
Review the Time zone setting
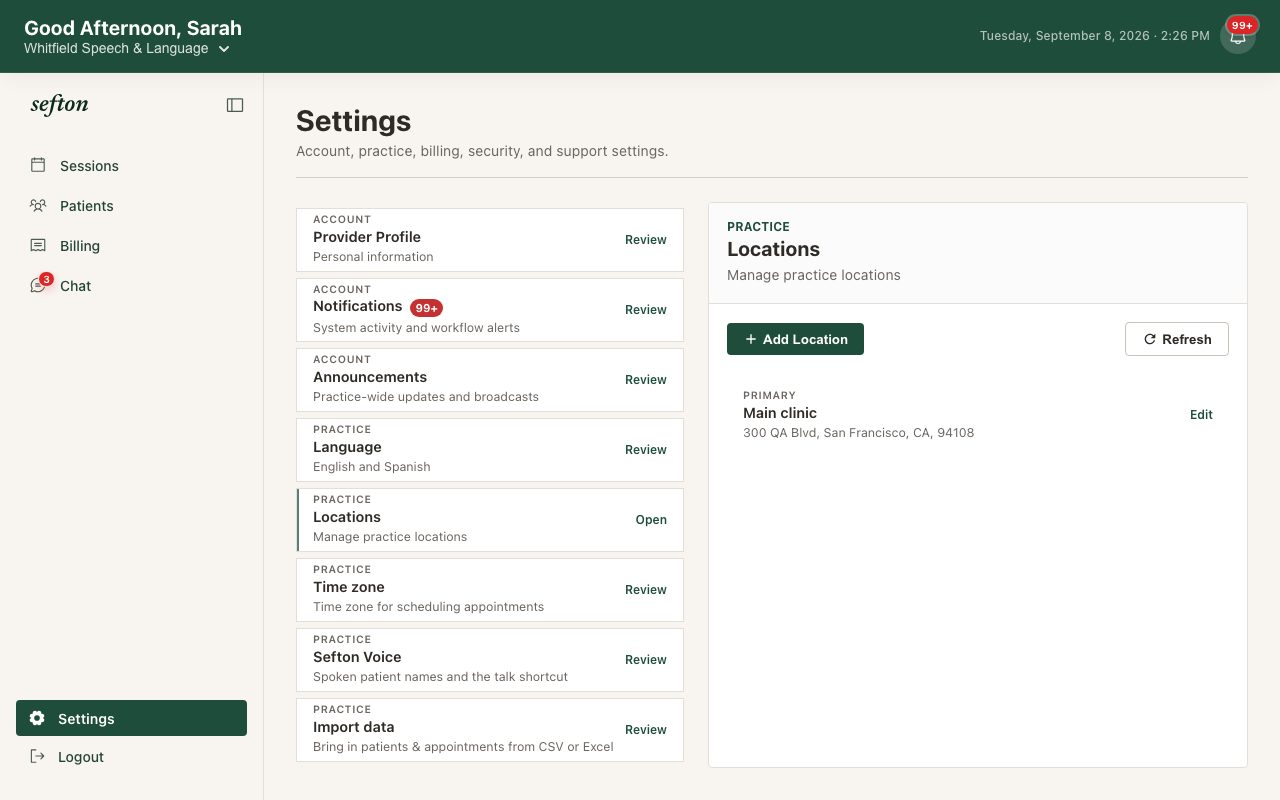pos(646,590)
